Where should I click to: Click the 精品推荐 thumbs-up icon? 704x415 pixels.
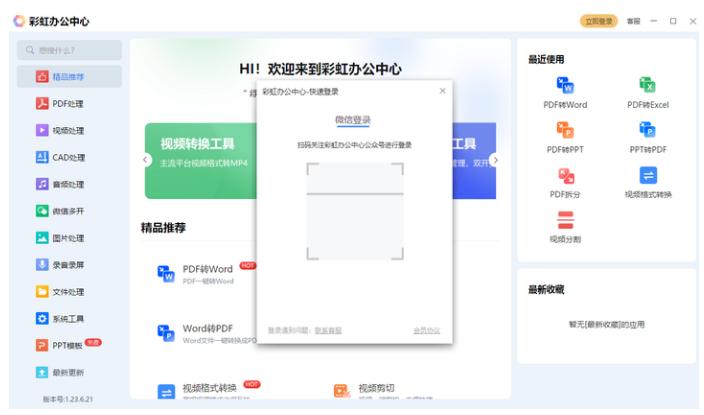coord(42,77)
